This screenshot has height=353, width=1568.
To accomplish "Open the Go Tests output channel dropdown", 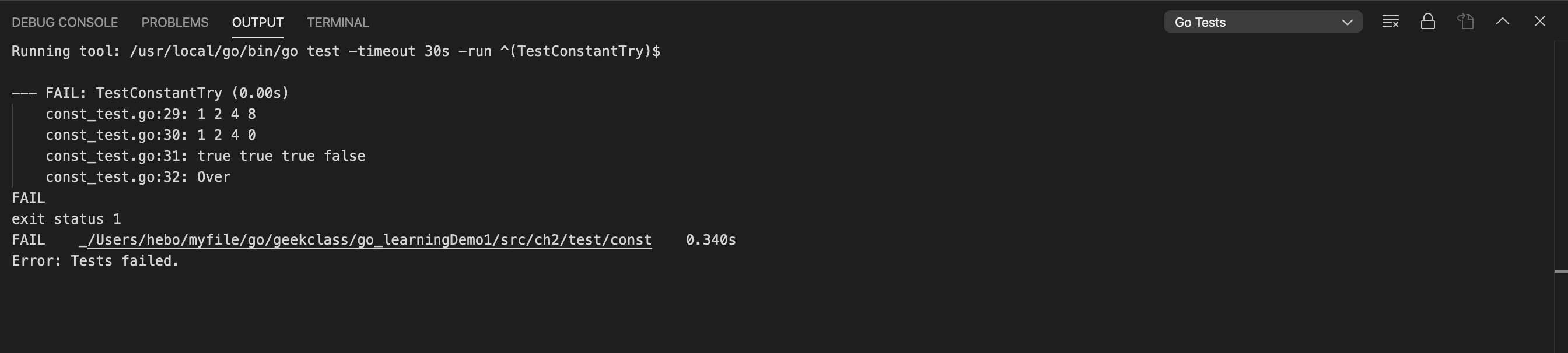I will coord(1263,23).
